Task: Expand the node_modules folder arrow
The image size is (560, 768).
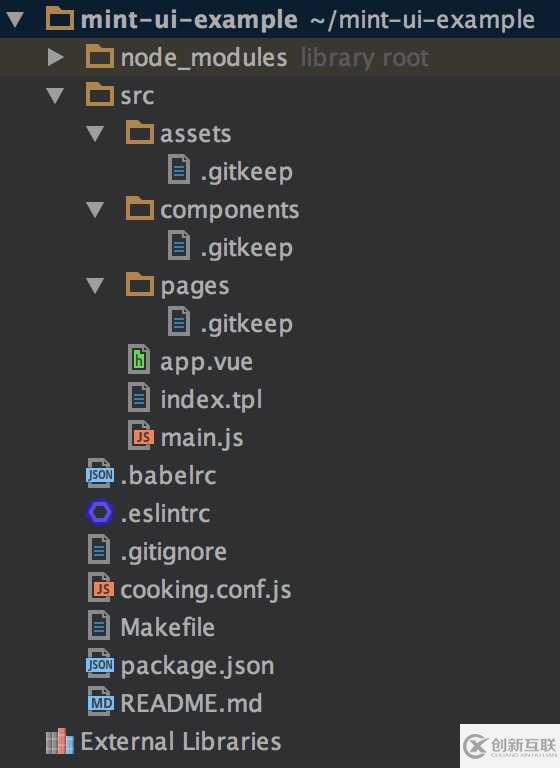Action: (55, 57)
